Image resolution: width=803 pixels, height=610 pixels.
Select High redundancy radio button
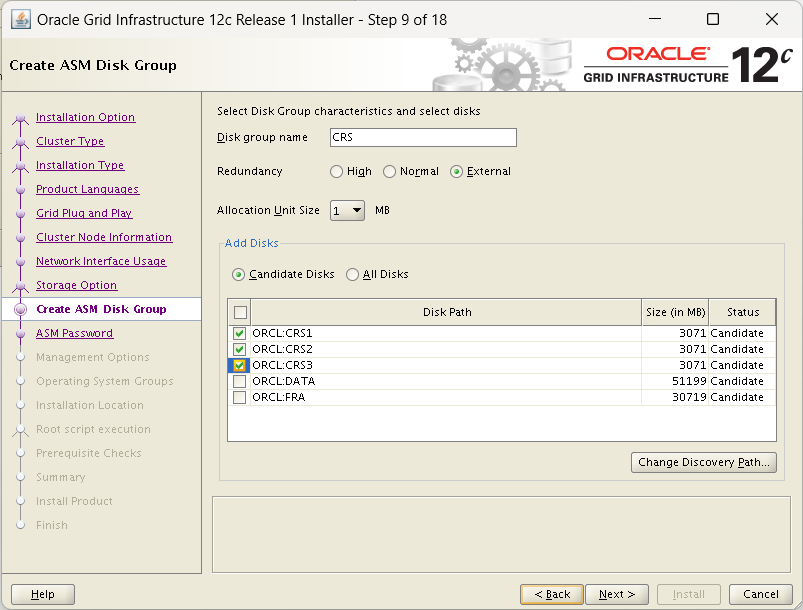[336, 172]
